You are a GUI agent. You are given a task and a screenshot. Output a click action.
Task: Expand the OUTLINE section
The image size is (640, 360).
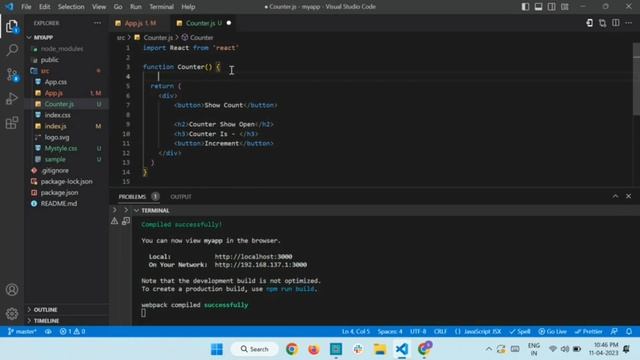click(x=45, y=310)
